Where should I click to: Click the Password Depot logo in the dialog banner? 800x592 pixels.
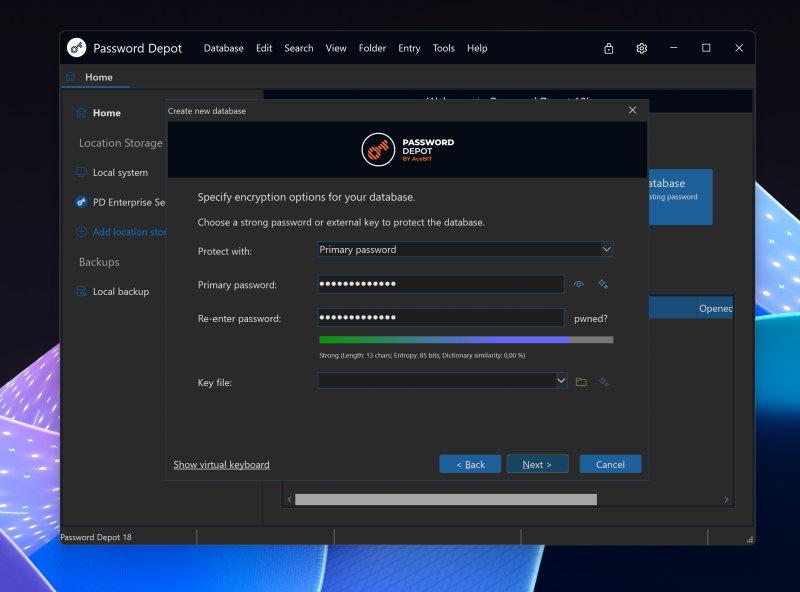click(x=407, y=150)
